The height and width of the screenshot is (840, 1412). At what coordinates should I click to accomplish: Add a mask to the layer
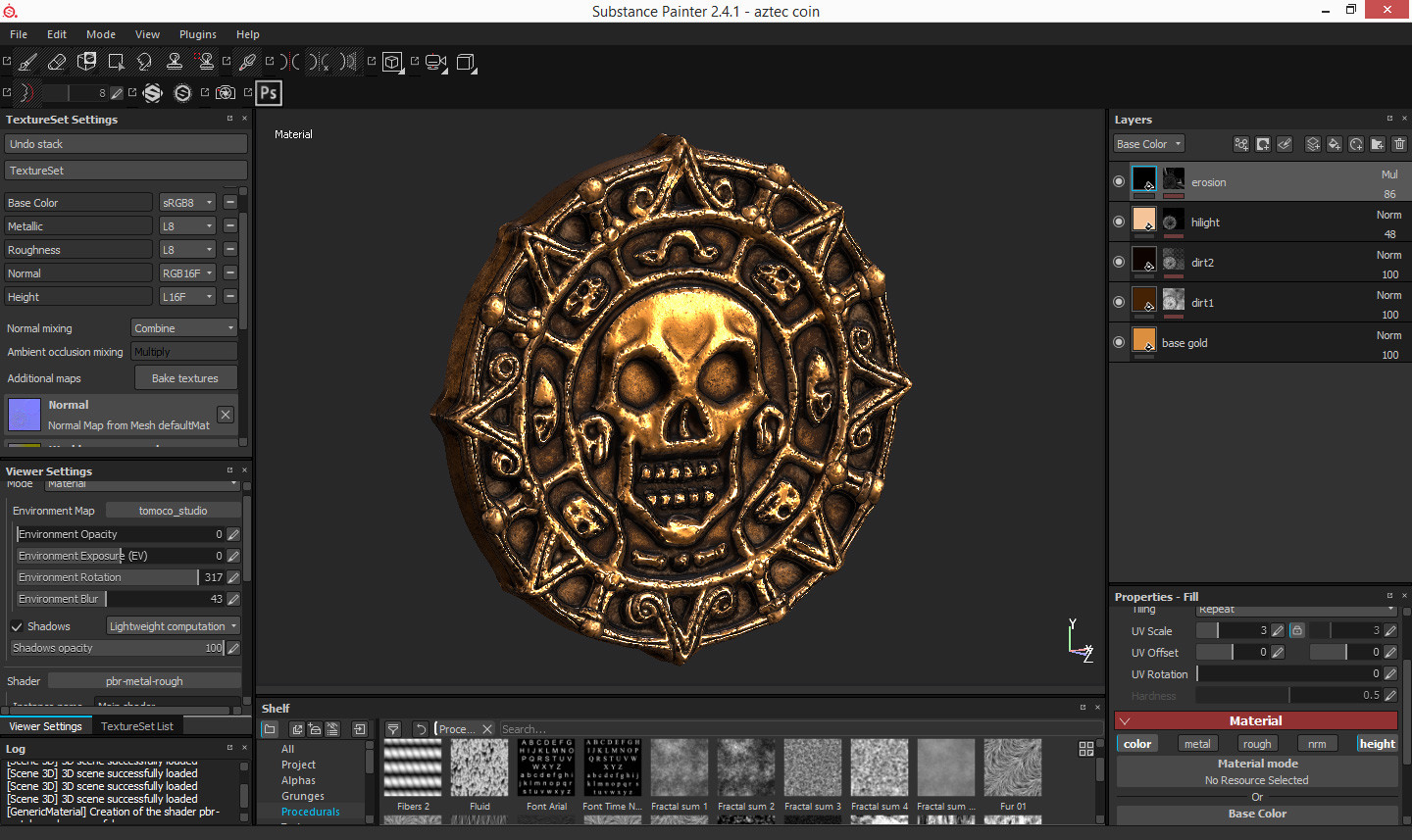(1263, 144)
